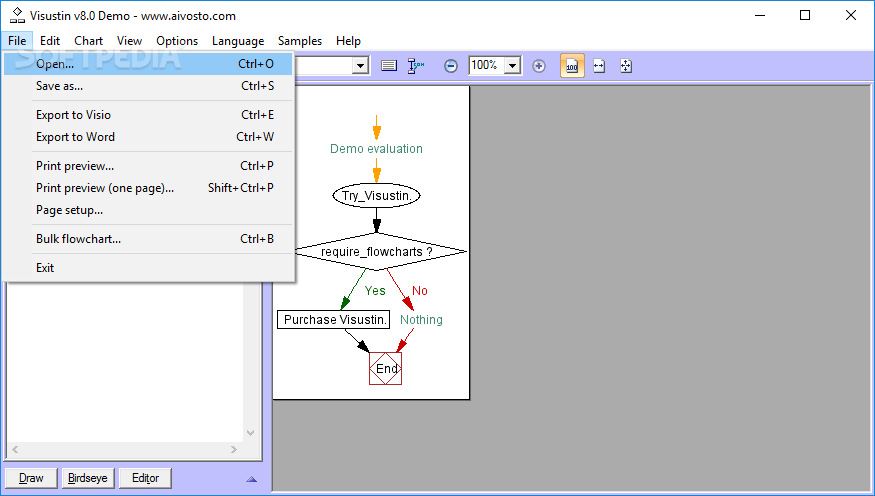Image resolution: width=875 pixels, height=496 pixels.
Task: Select Bulk flowchart... menu entry
Action: click(x=148, y=239)
